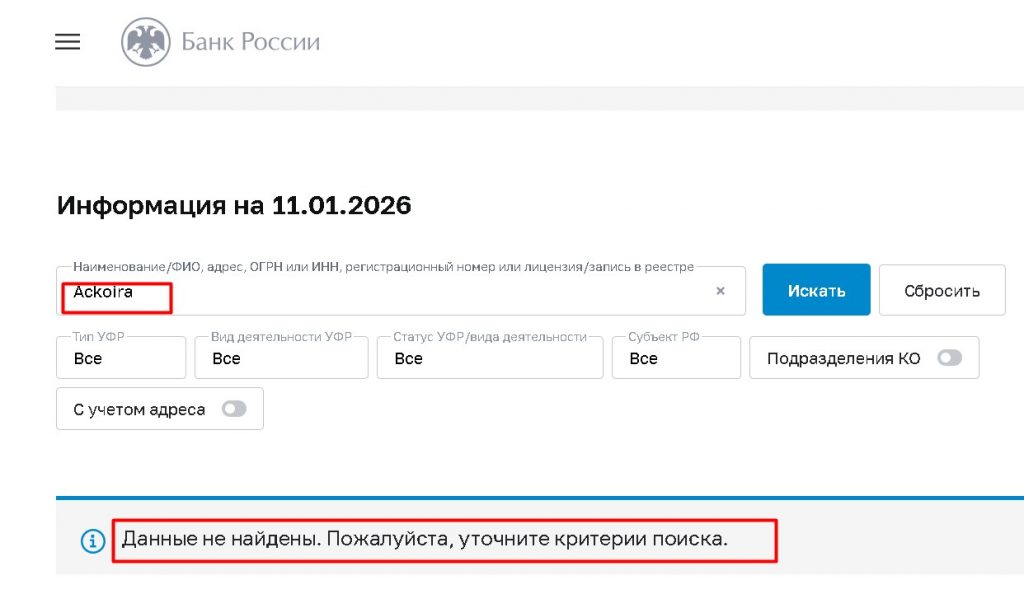Click the info circle icon in the message bar
This screenshot has height=608, width=1024.
(92, 540)
